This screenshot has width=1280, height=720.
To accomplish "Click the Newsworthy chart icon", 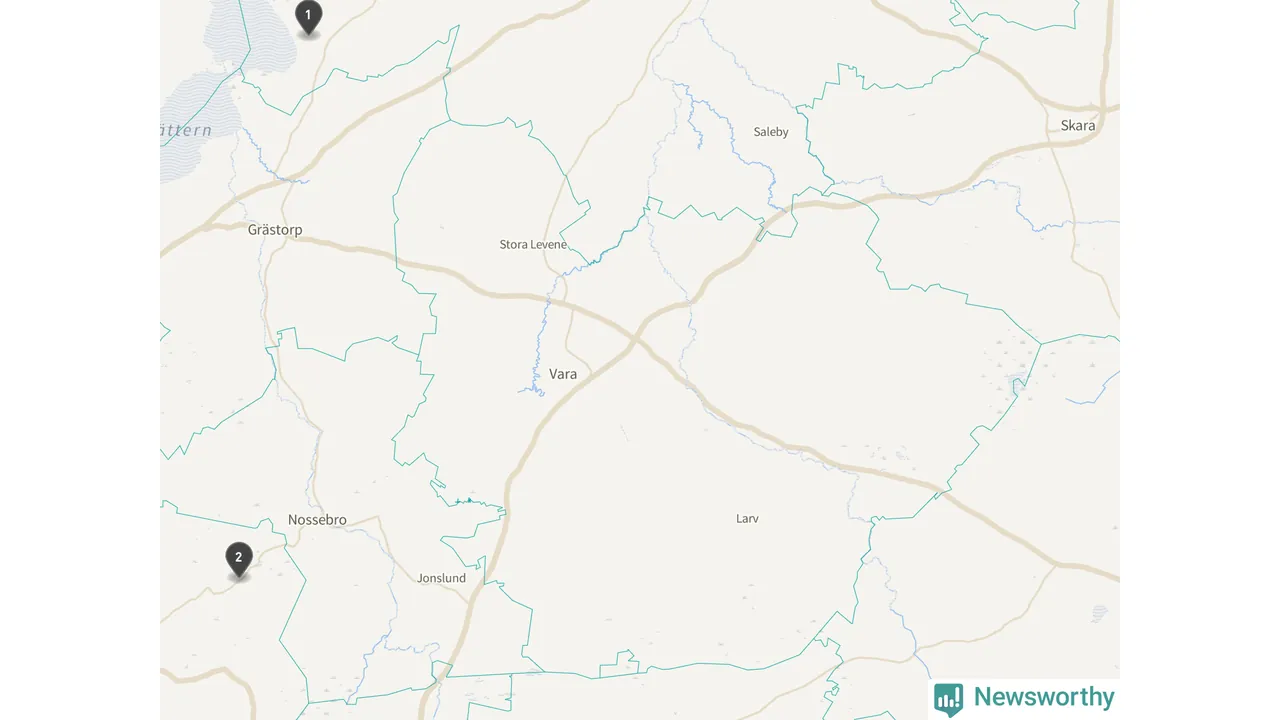I will tap(948, 698).
